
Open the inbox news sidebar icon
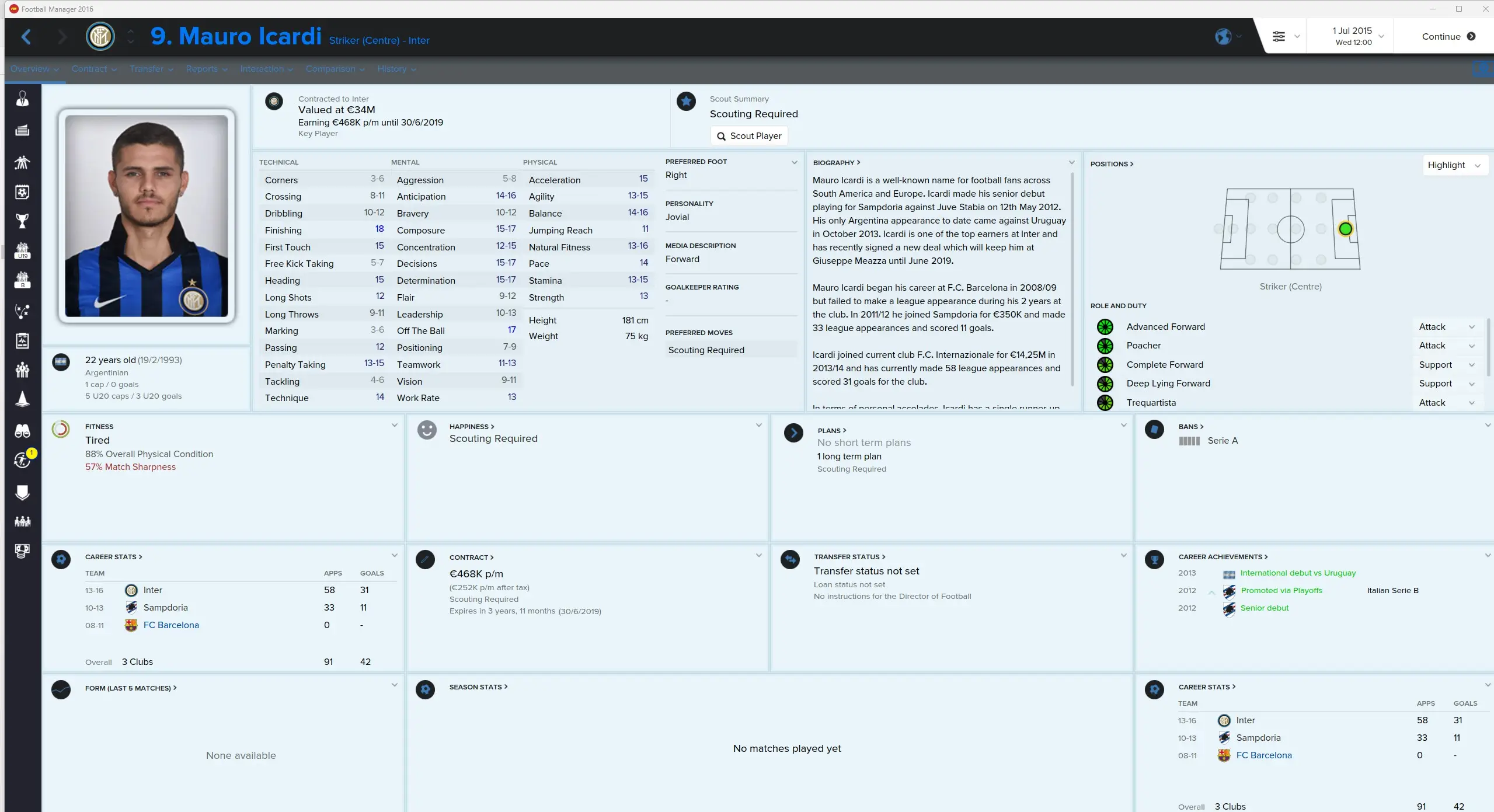(22, 130)
